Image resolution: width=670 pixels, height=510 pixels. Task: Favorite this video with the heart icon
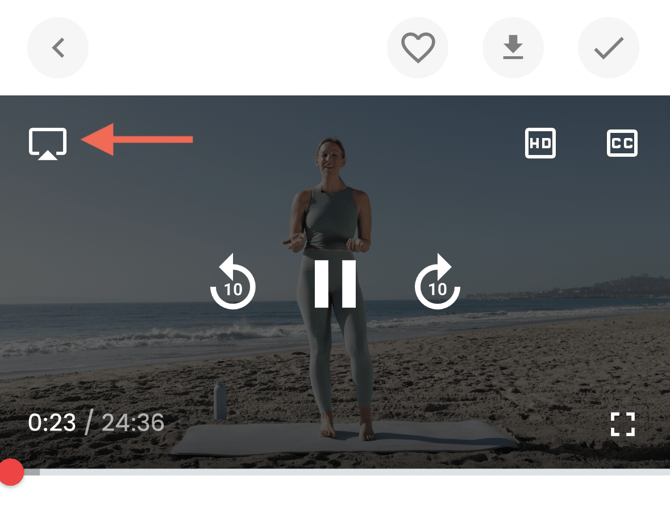(x=417, y=48)
